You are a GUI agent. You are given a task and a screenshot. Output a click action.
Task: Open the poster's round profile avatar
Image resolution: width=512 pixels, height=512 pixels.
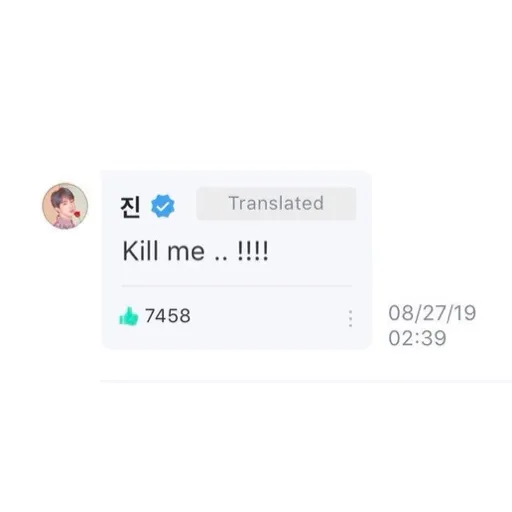pos(65,206)
